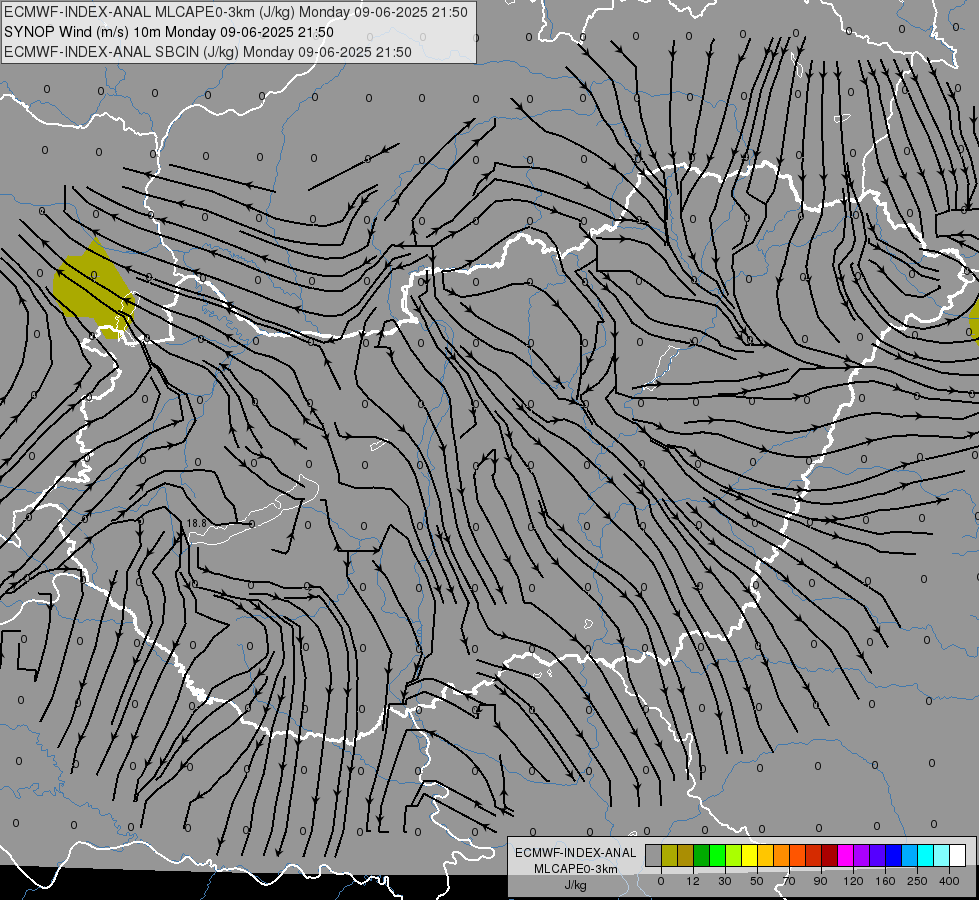979x900 pixels.
Task: Click the 18.8 value label on the map
Action: tap(197, 523)
